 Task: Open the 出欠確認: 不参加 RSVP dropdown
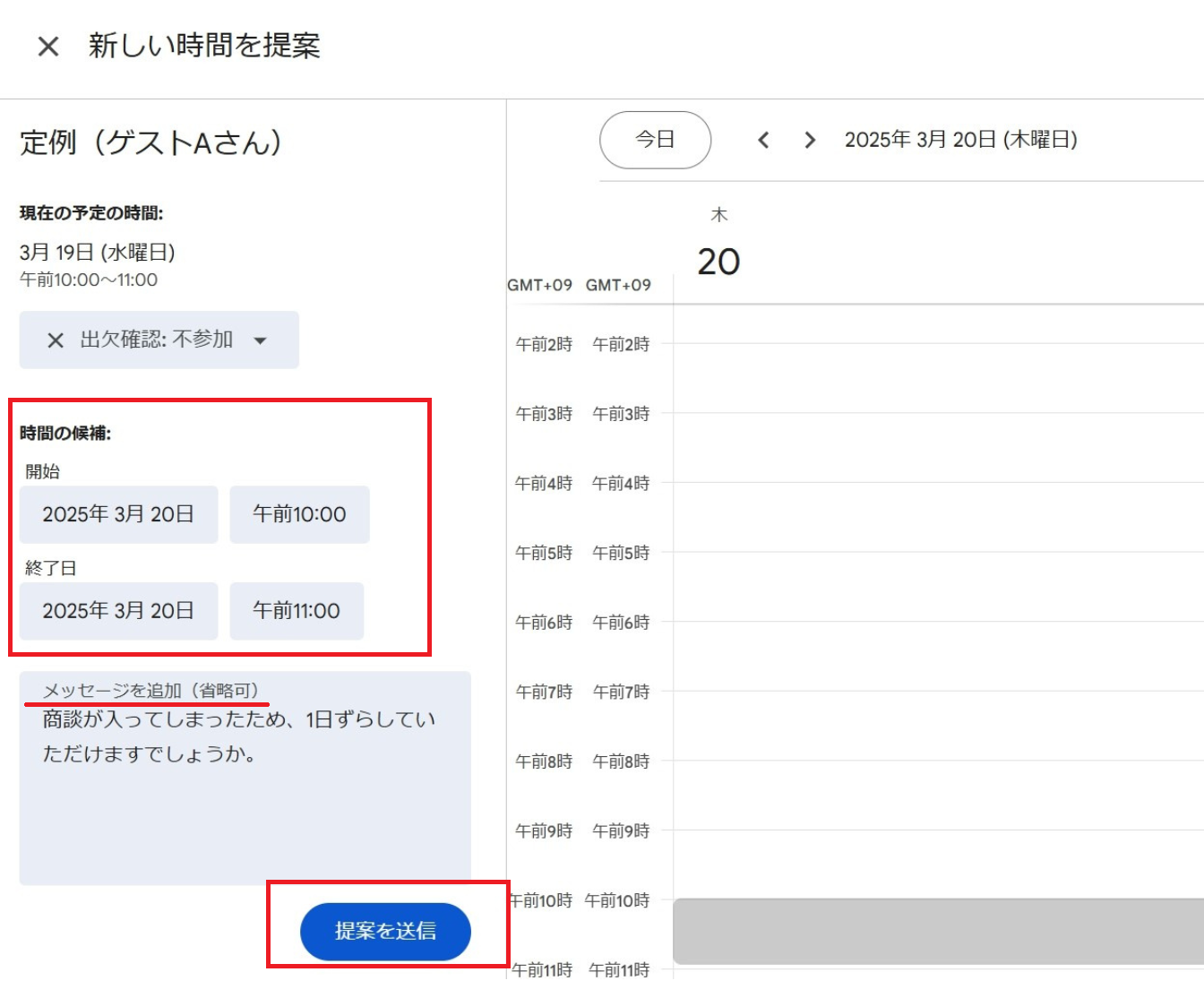pos(159,340)
